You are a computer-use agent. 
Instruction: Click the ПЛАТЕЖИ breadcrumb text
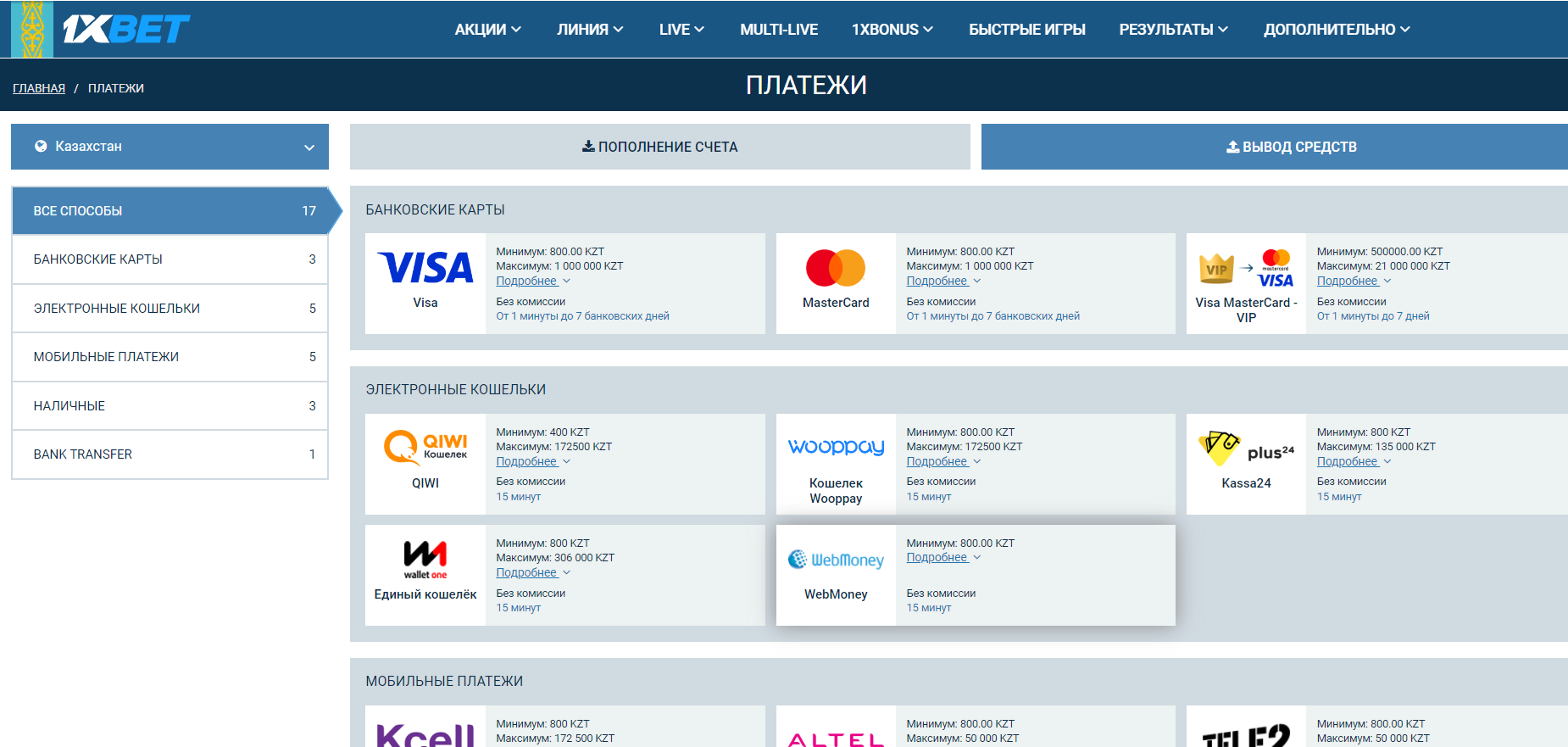click(x=116, y=88)
